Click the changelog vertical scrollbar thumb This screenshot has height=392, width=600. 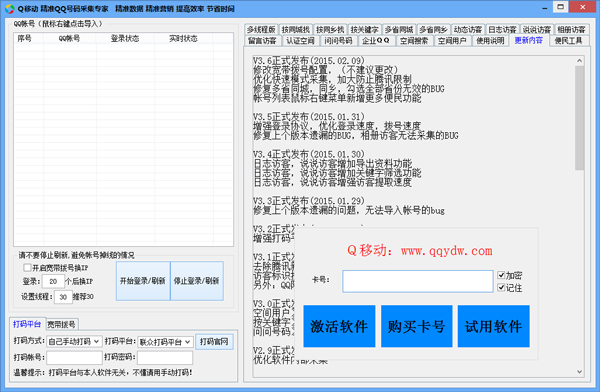click(579, 118)
